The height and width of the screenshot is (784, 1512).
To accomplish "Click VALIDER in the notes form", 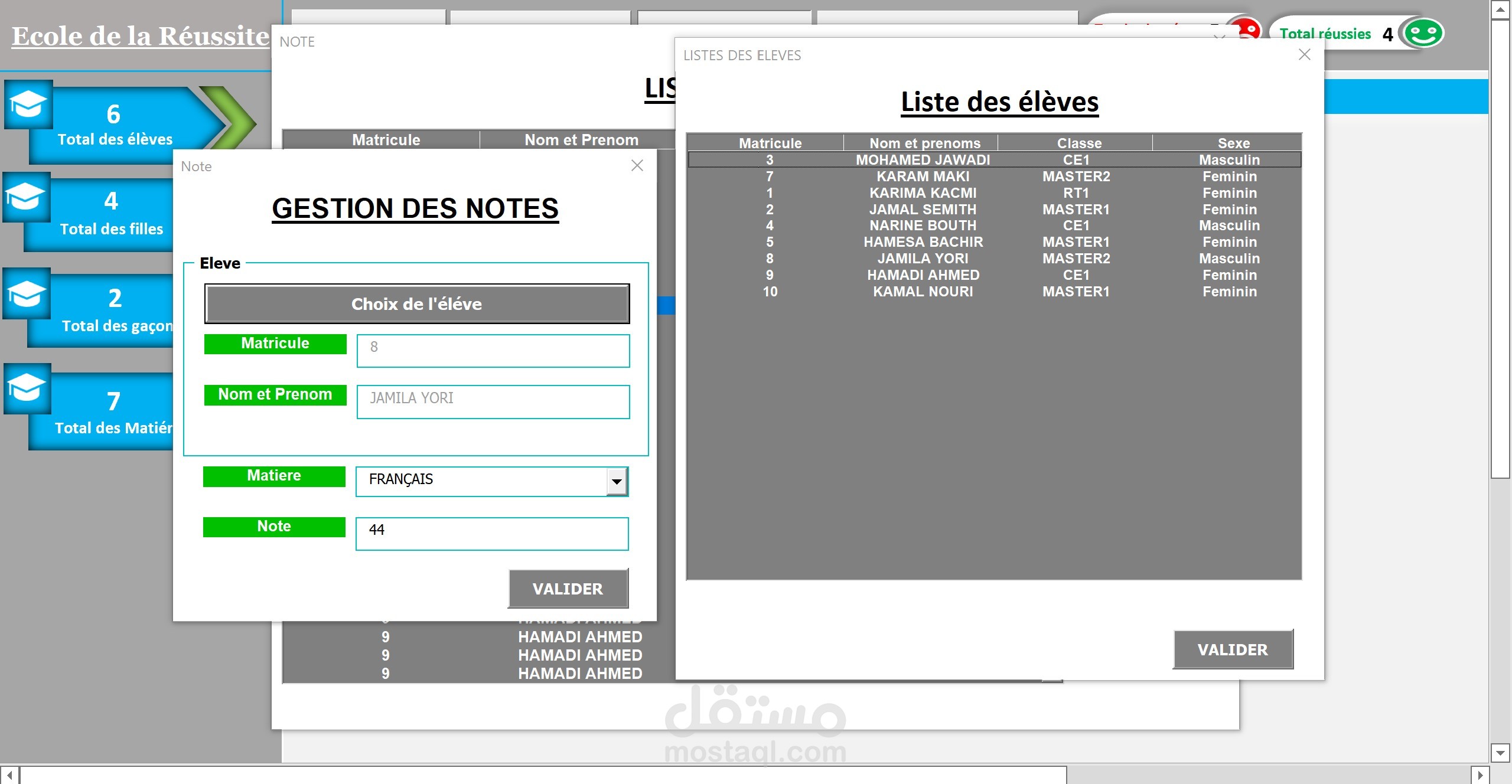I will tap(568, 589).
